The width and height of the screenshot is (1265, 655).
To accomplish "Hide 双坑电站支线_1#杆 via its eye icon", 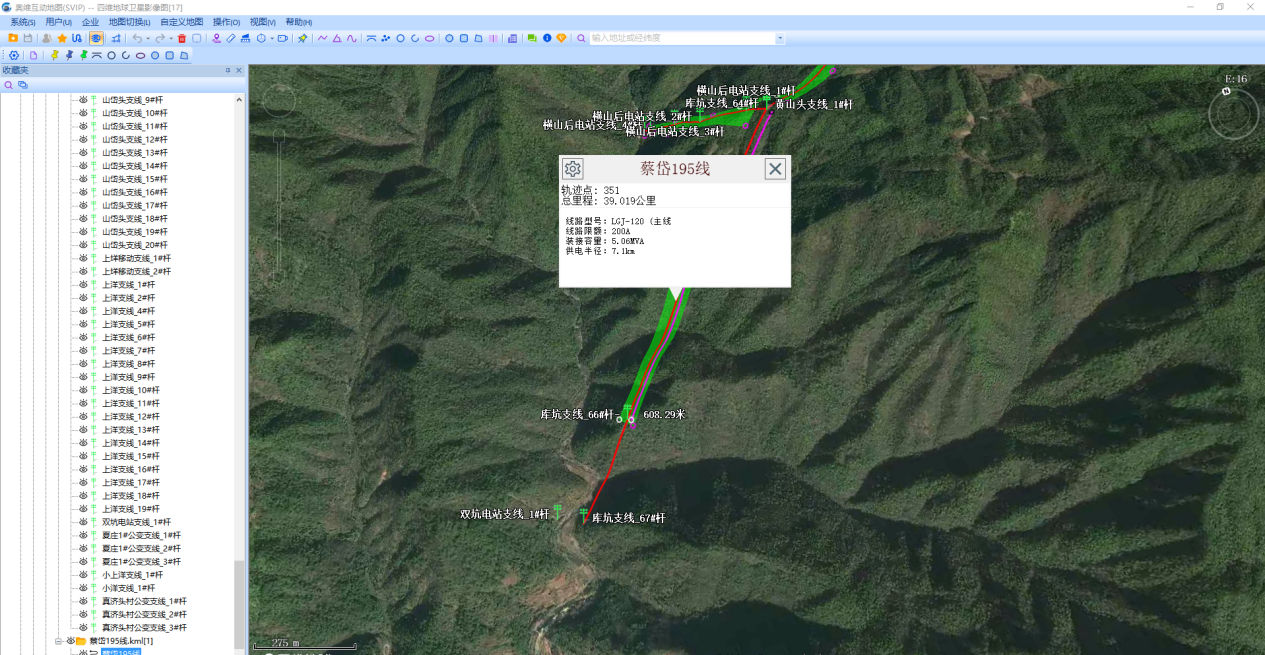I will point(84,522).
